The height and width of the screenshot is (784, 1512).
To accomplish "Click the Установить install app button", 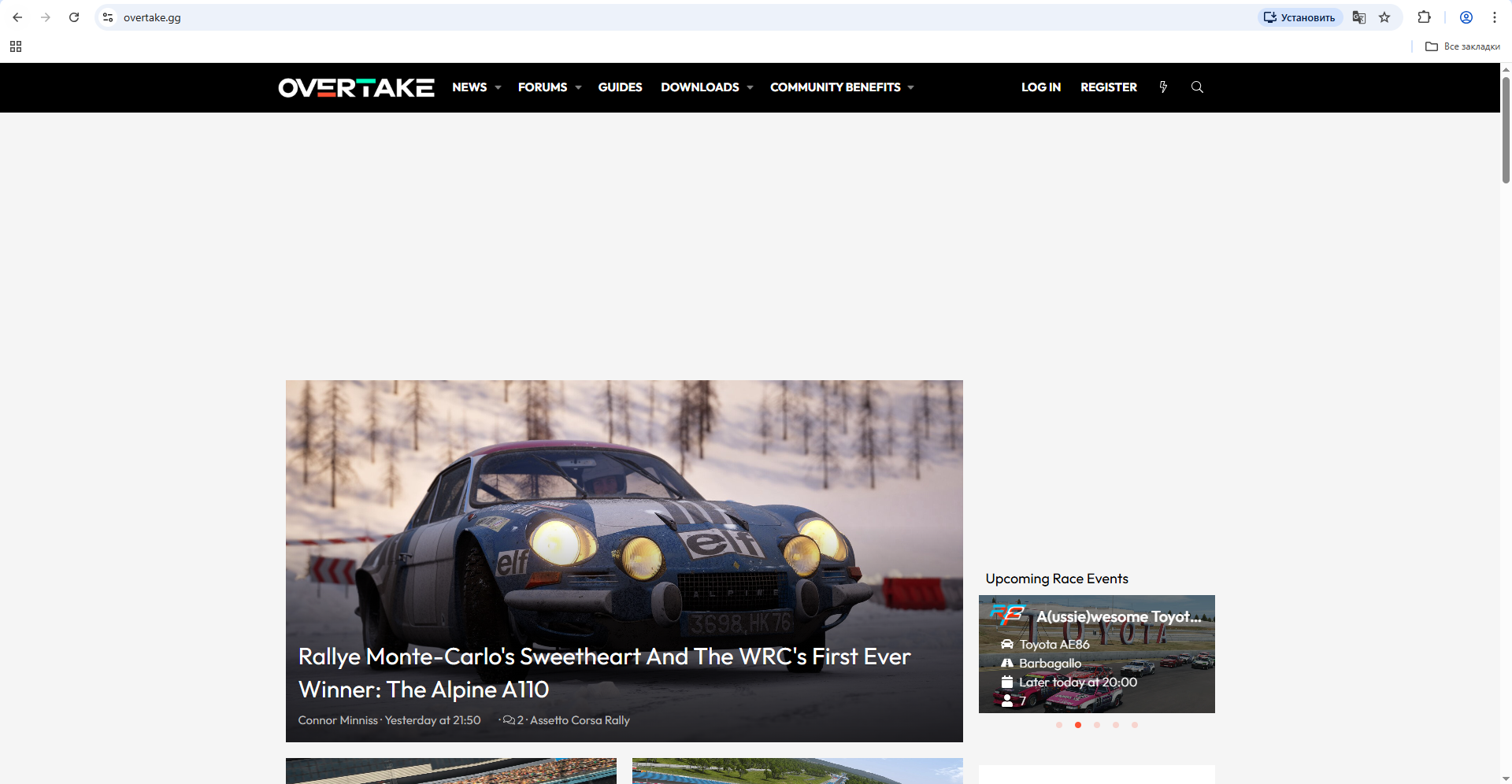I will (1300, 17).
